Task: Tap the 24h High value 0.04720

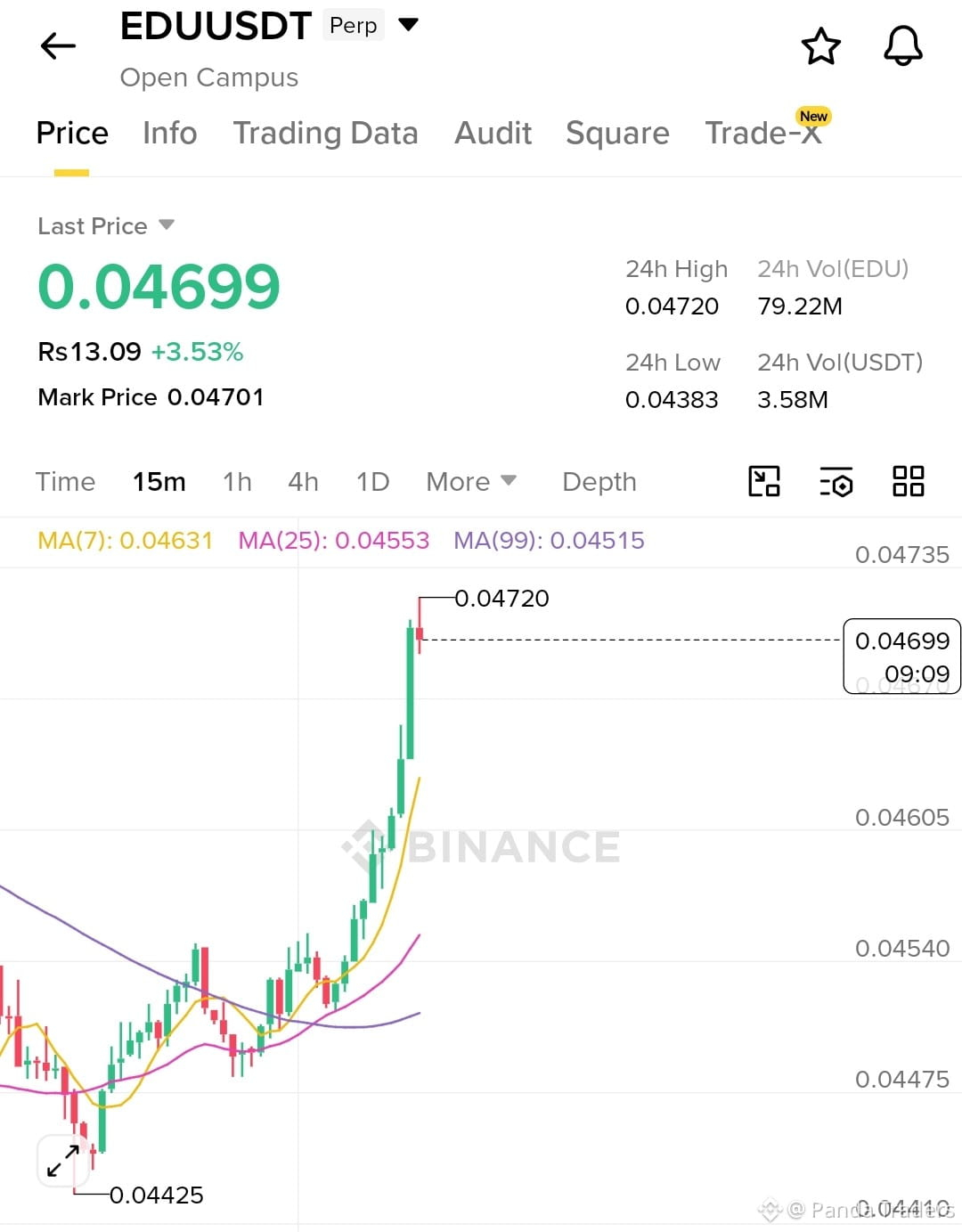Action: pyautogui.click(x=672, y=306)
